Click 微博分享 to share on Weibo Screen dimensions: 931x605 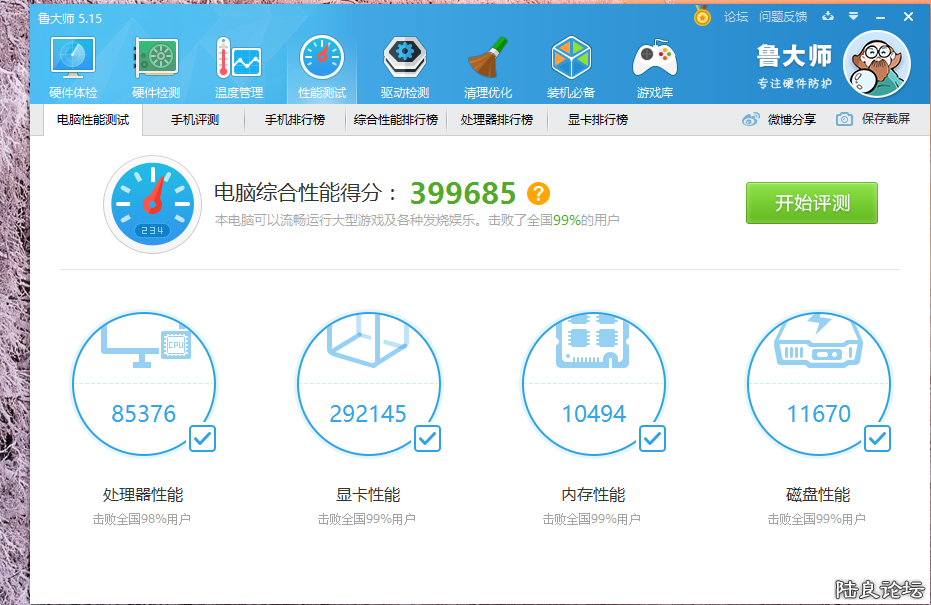coord(780,120)
